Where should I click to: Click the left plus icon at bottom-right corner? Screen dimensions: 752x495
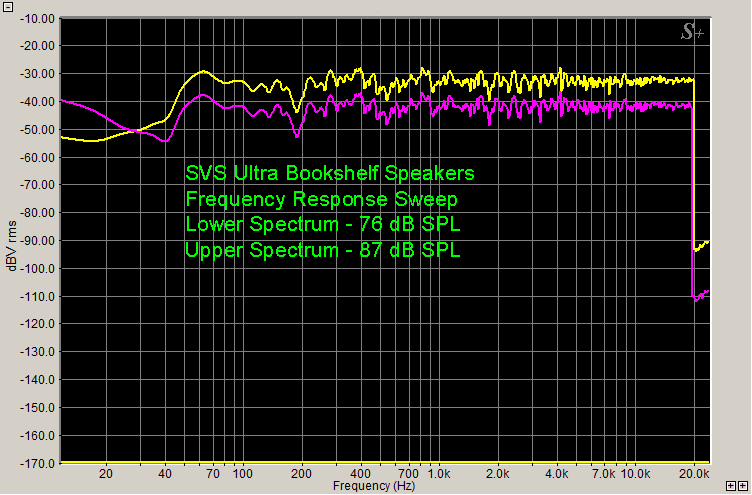(x=731, y=485)
